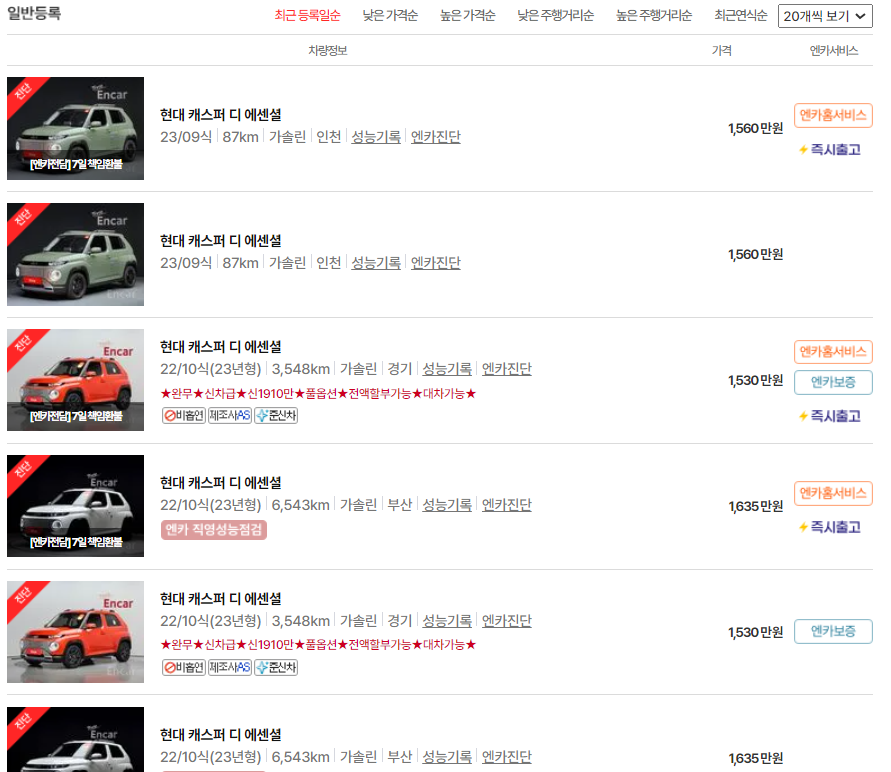Click 엔카홈서비스 button on 1,635만원 listing
The width and height of the screenshot is (891, 772).
[x=833, y=493]
